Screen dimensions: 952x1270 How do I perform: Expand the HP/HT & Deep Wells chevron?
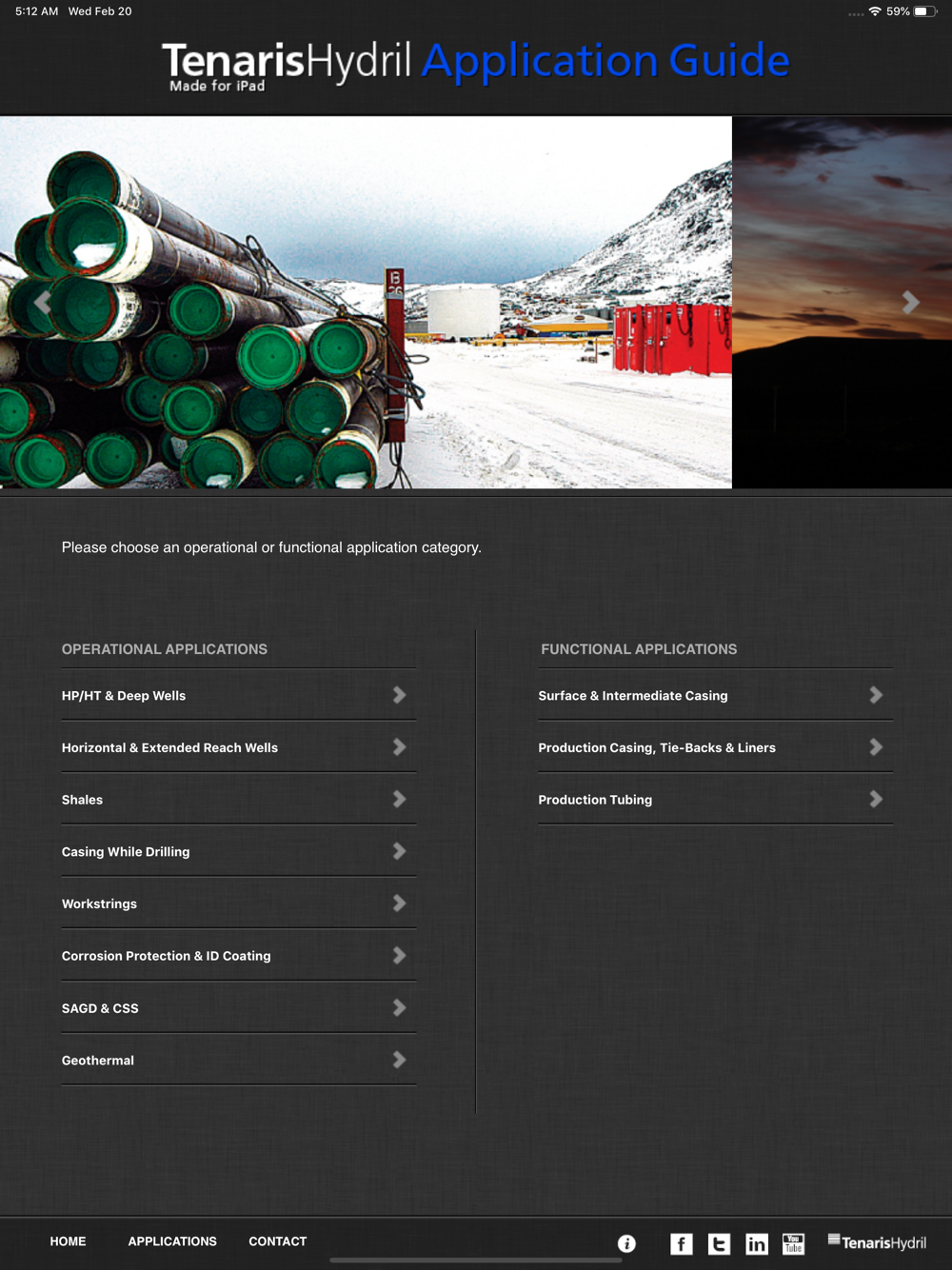tap(400, 696)
